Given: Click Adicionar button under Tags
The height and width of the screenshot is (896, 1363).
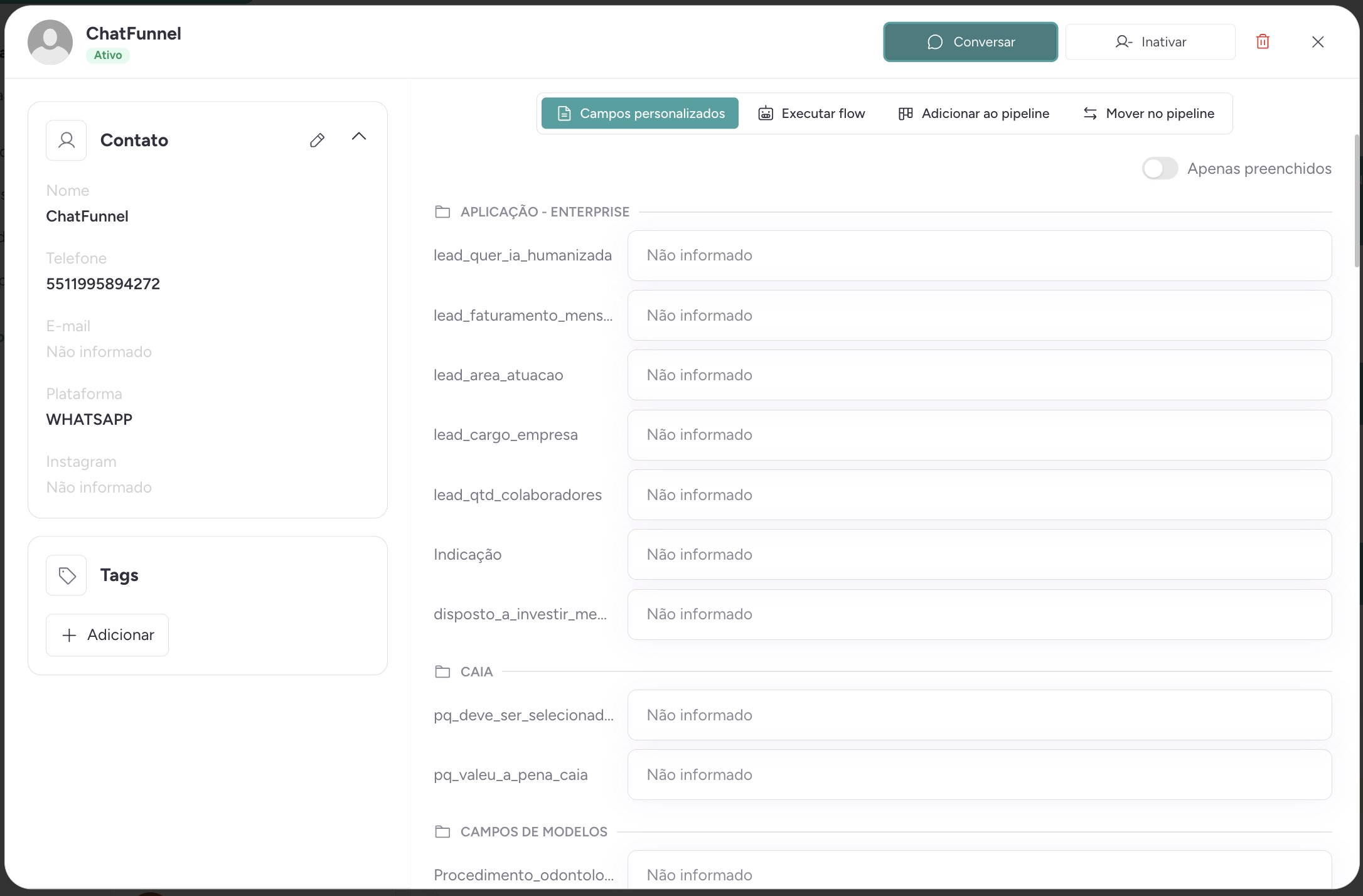Looking at the screenshot, I should click(107, 635).
